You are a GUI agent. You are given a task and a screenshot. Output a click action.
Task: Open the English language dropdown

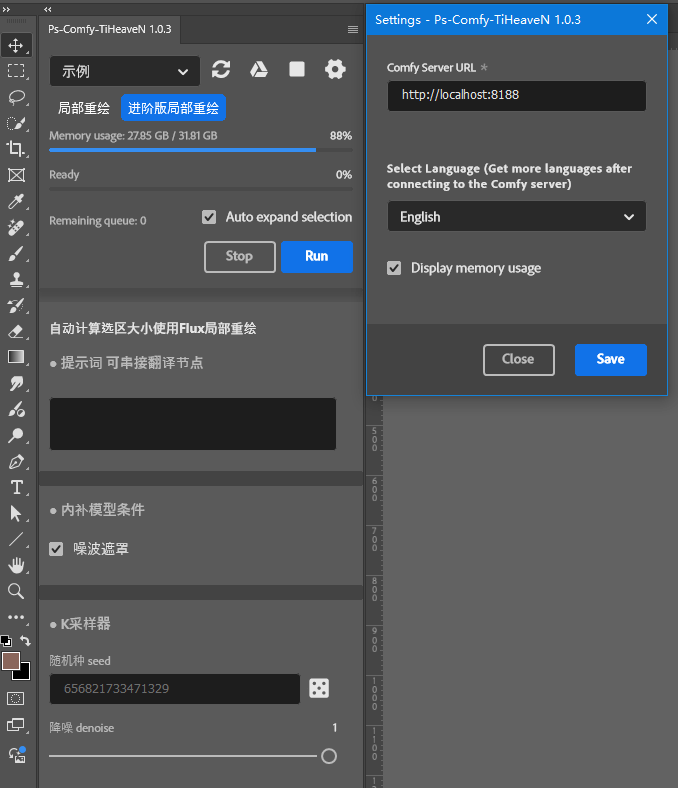pos(517,217)
